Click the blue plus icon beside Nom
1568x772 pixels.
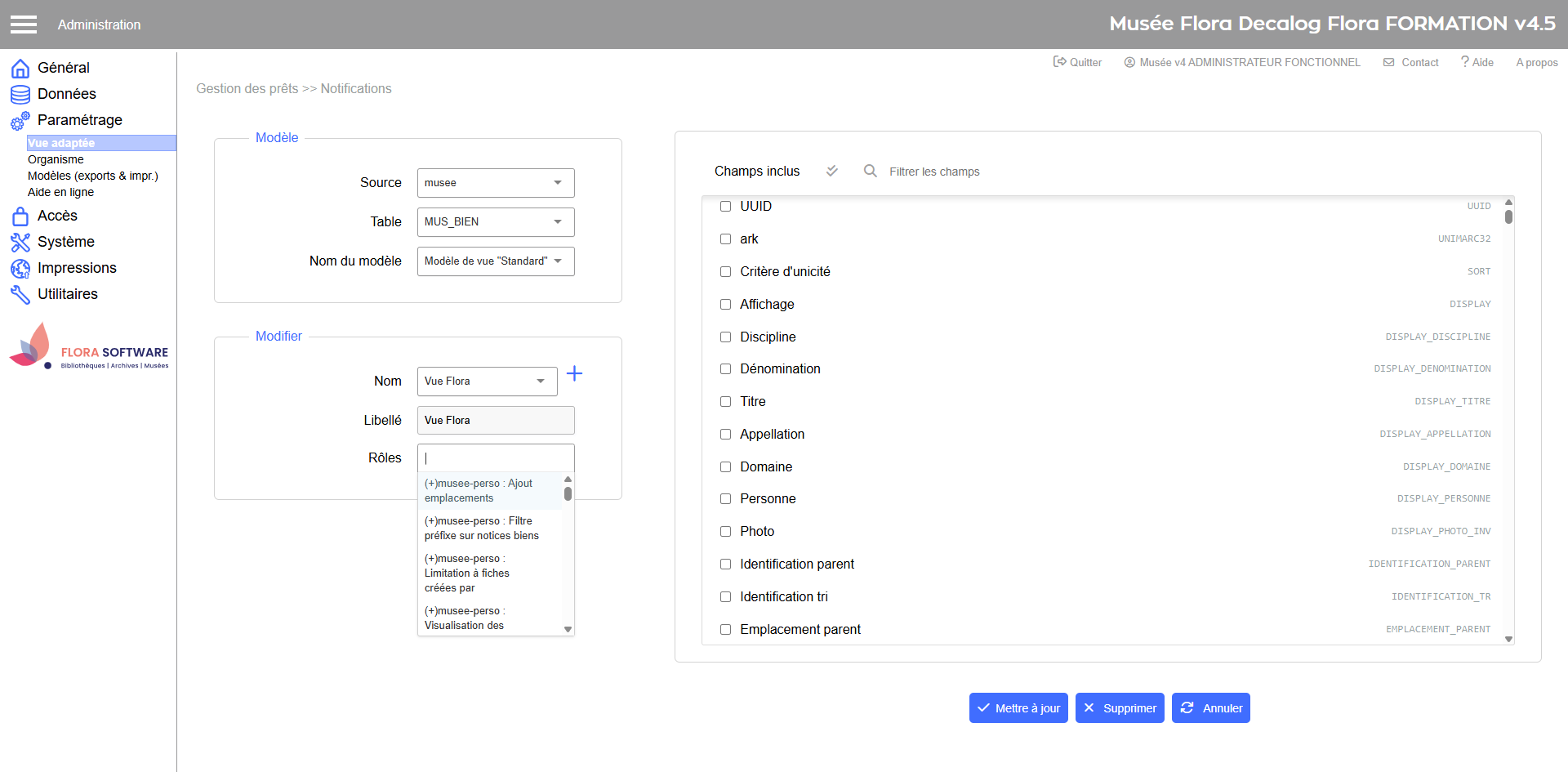575,373
